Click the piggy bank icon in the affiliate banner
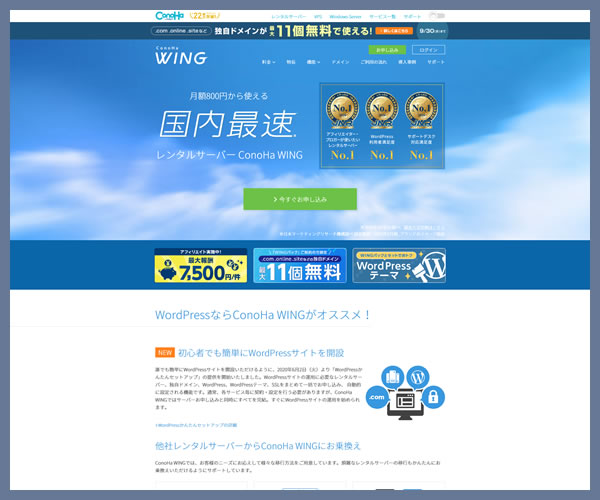600x500 pixels. point(168,272)
